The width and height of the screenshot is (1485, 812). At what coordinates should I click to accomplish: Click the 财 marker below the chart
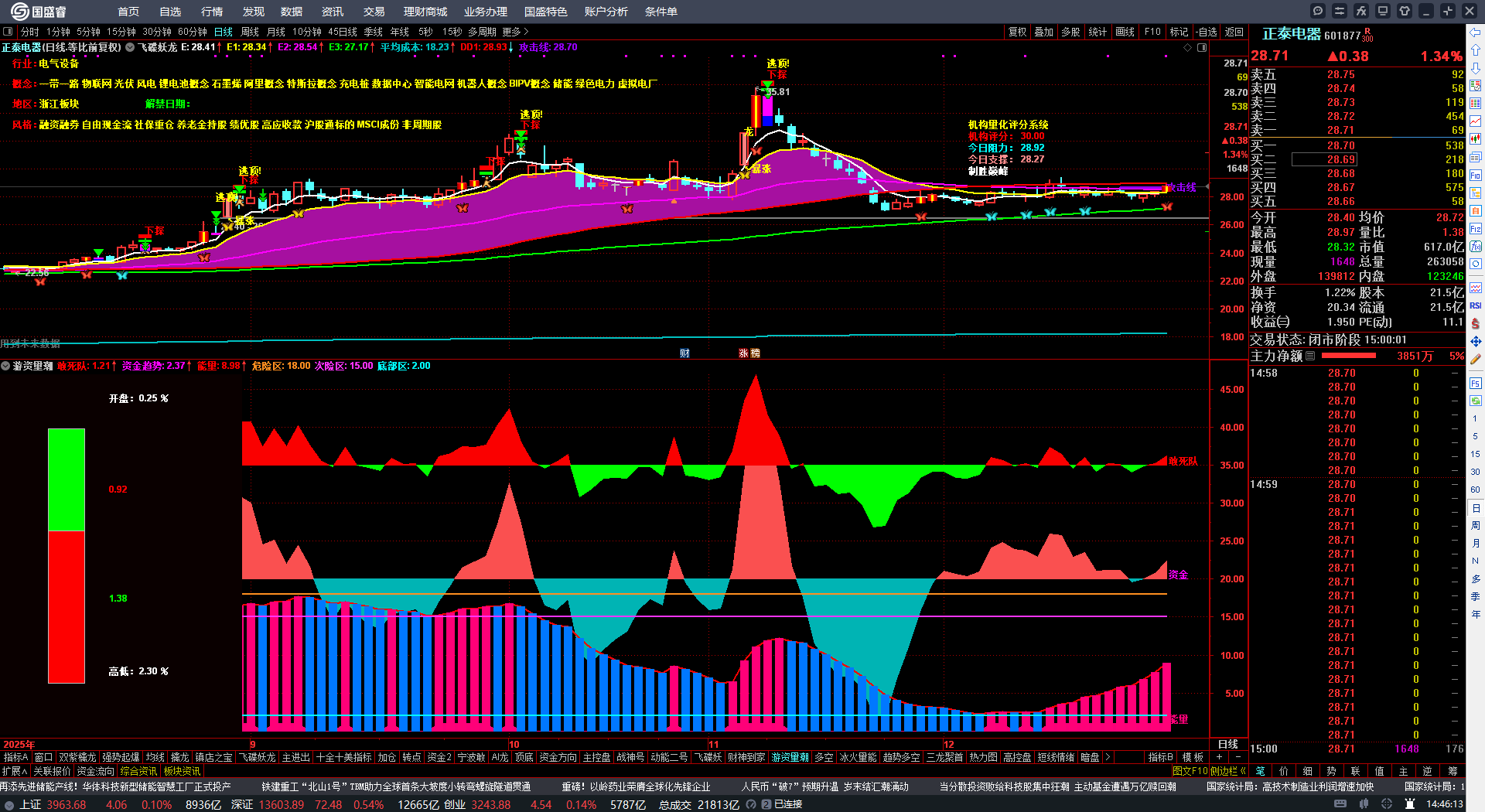click(684, 353)
